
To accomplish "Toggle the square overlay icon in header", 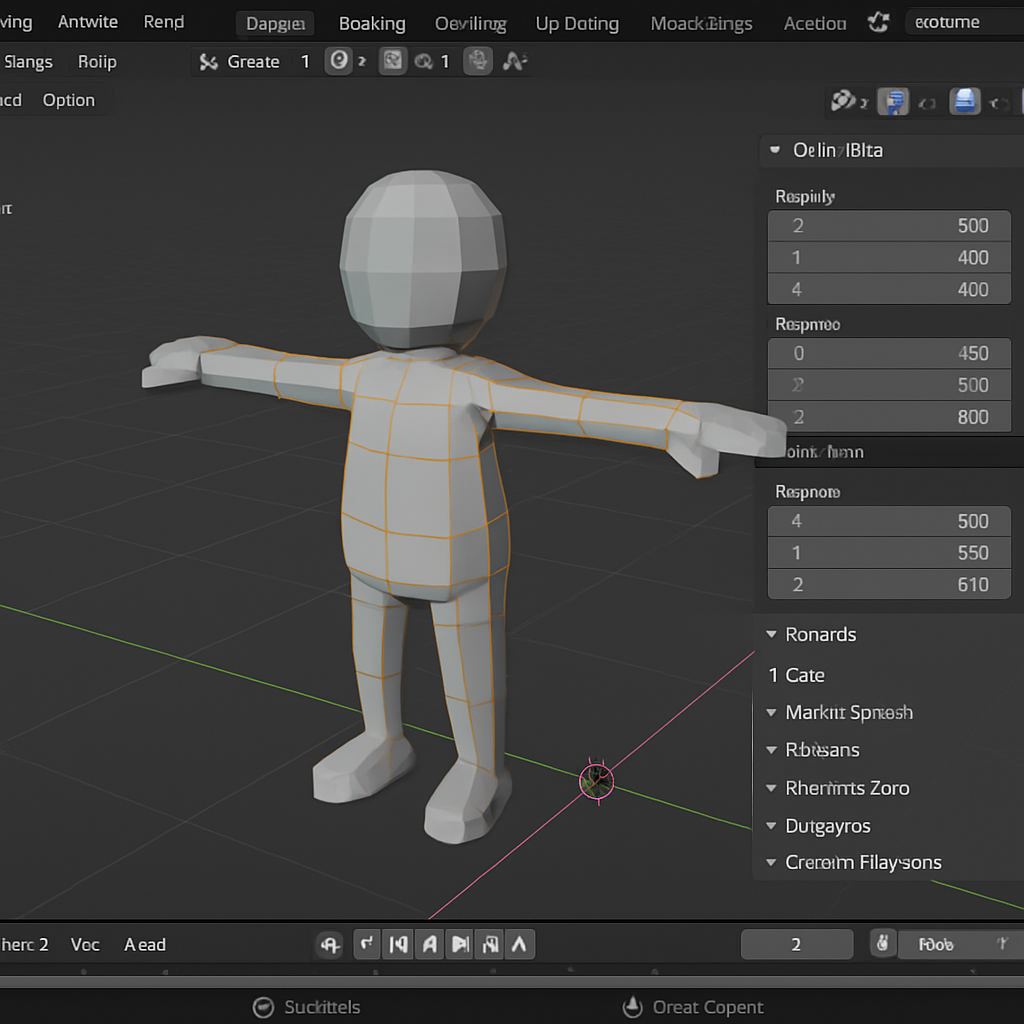I will coord(393,62).
